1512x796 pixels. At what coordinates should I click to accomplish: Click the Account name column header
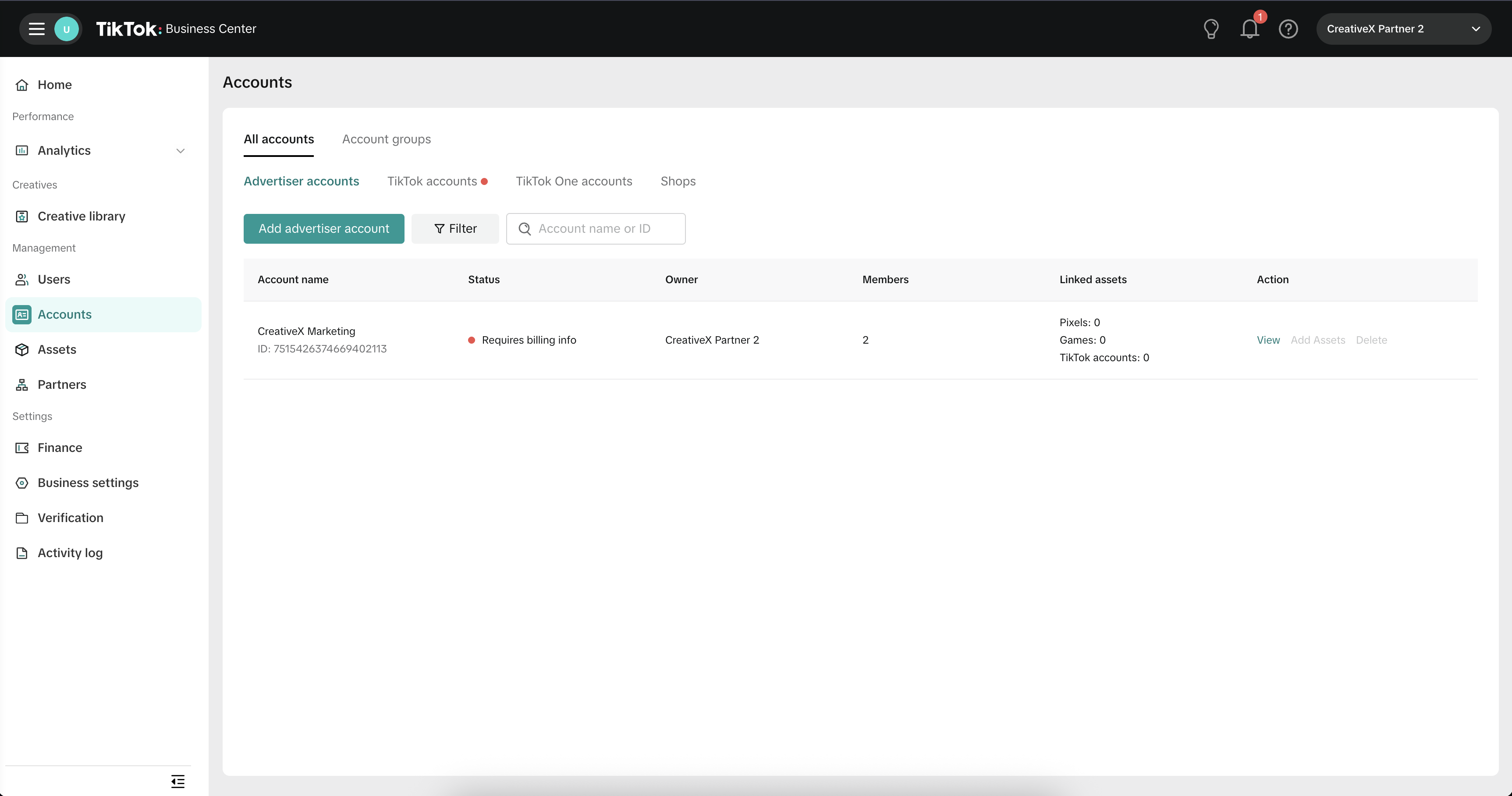tap(293, 280)
